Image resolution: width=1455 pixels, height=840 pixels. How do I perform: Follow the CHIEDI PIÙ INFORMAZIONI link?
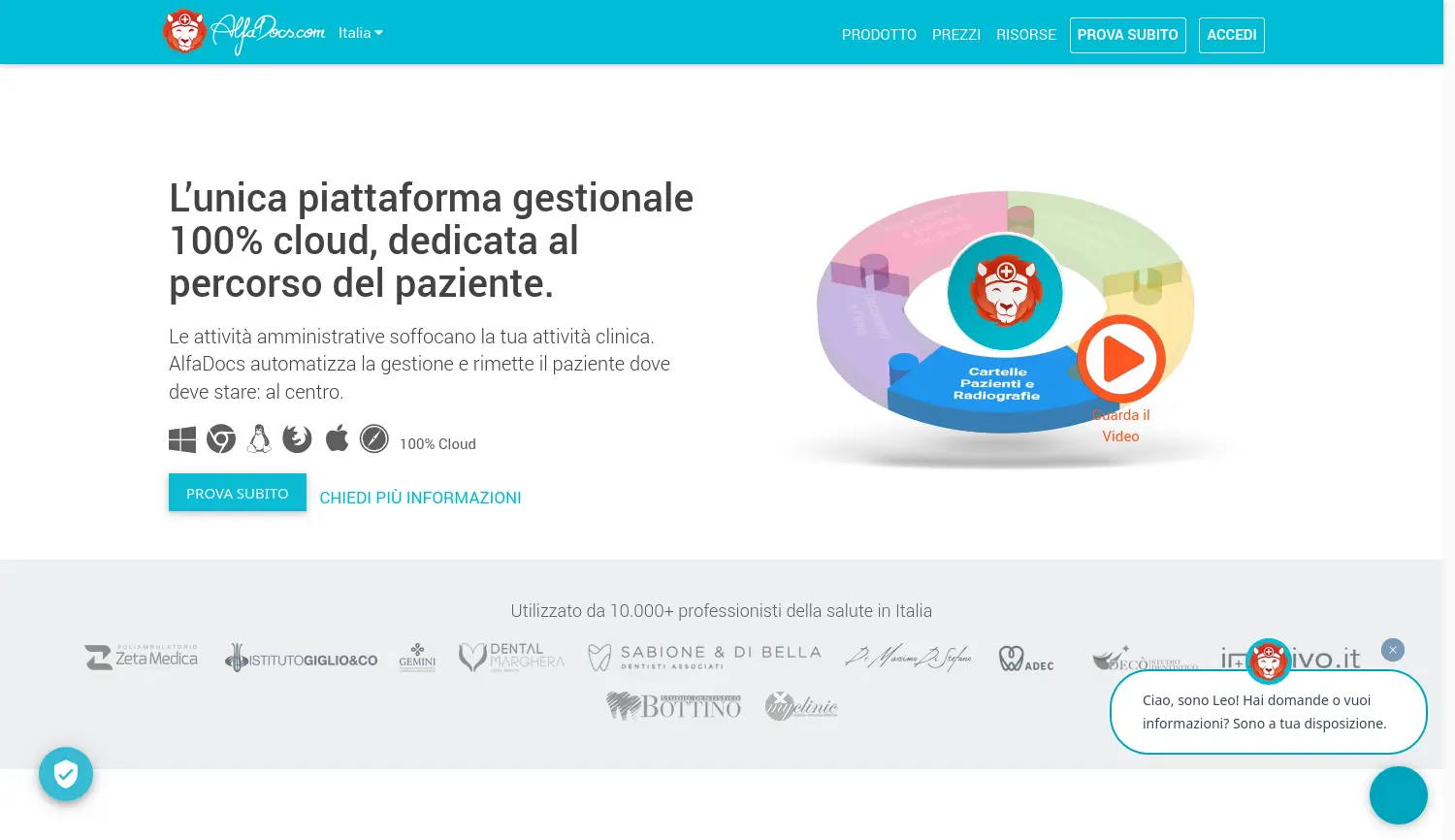(x=420, y=498)
